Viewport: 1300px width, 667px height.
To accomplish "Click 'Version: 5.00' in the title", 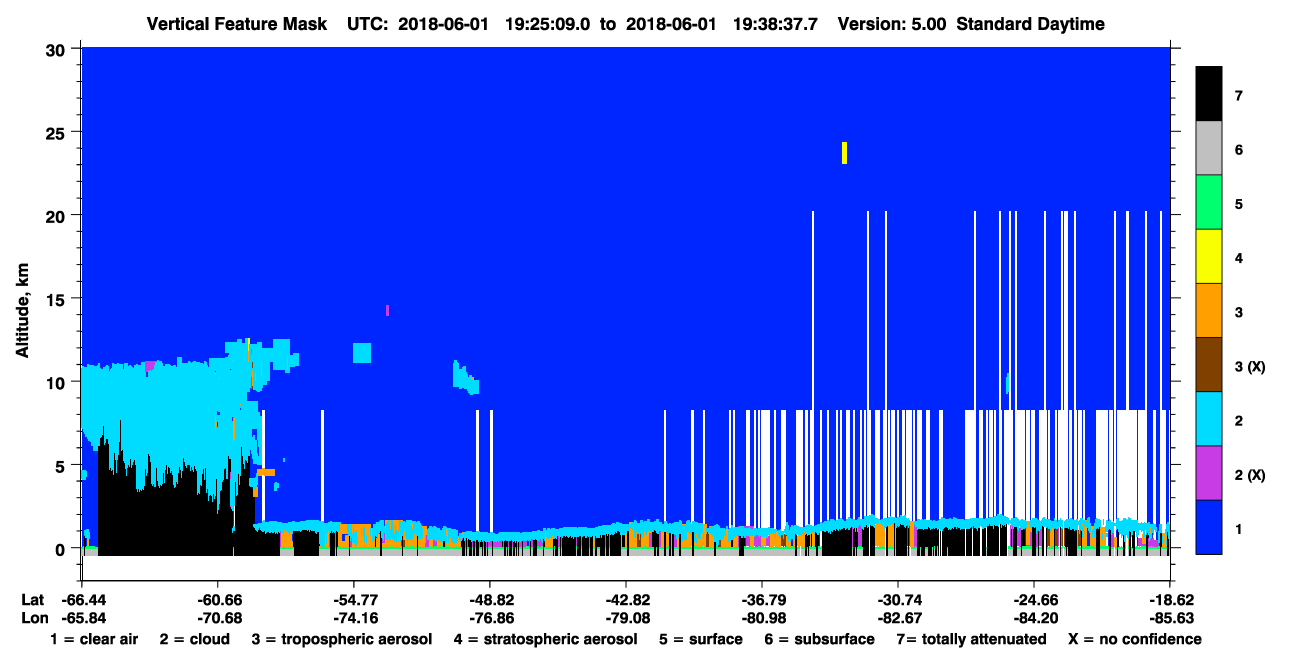I will pyautogui.click(x=892, y=24).
